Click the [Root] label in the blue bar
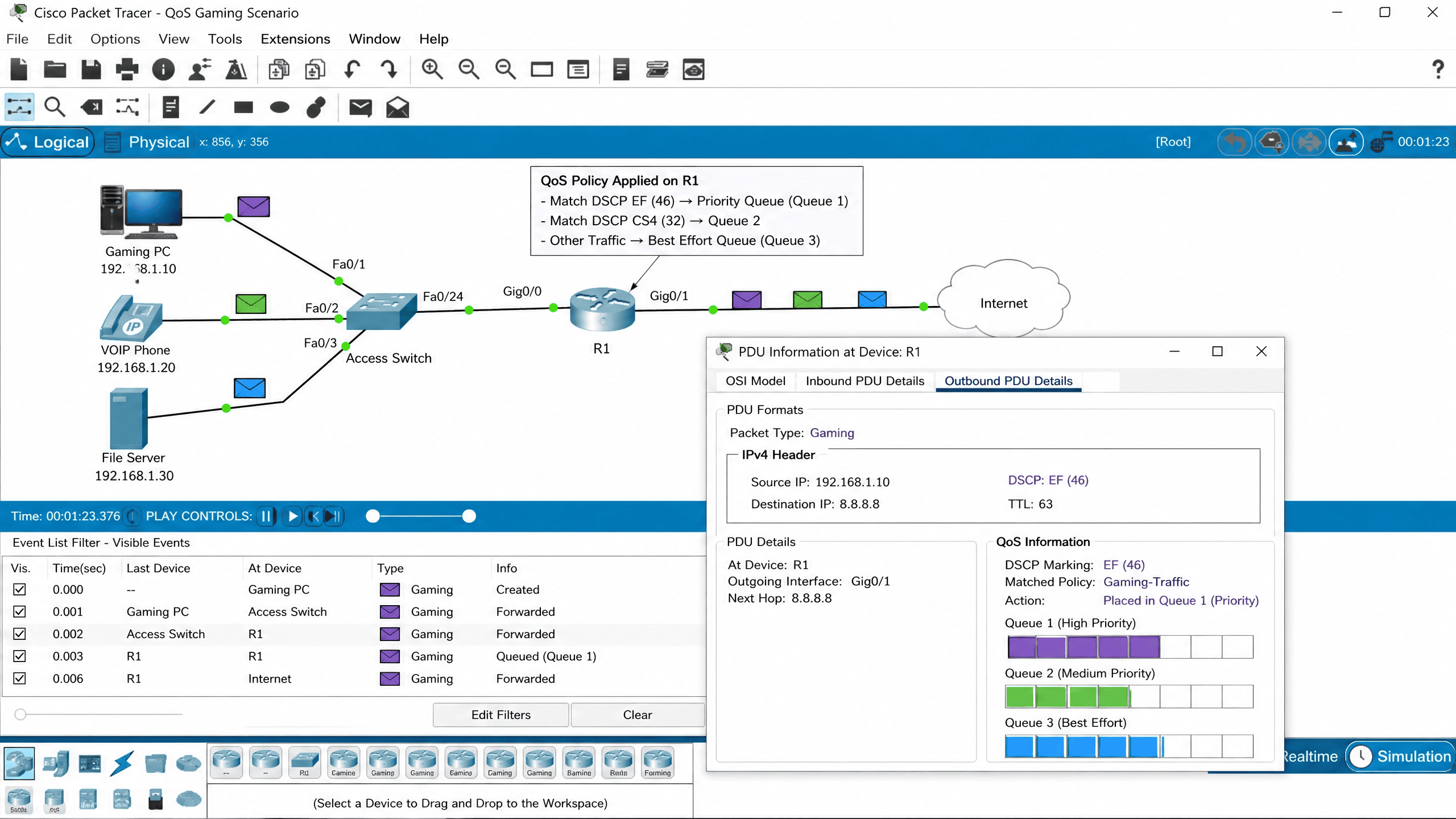Screen dimensions: 1456x819 pyautogui.click(x=1173, y=142)
